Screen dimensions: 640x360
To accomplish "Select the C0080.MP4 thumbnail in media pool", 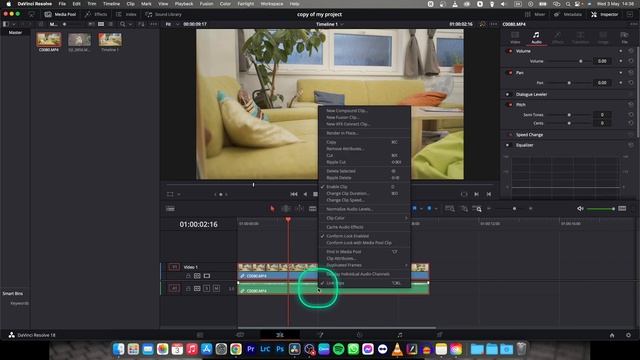I will pos(49,40).
